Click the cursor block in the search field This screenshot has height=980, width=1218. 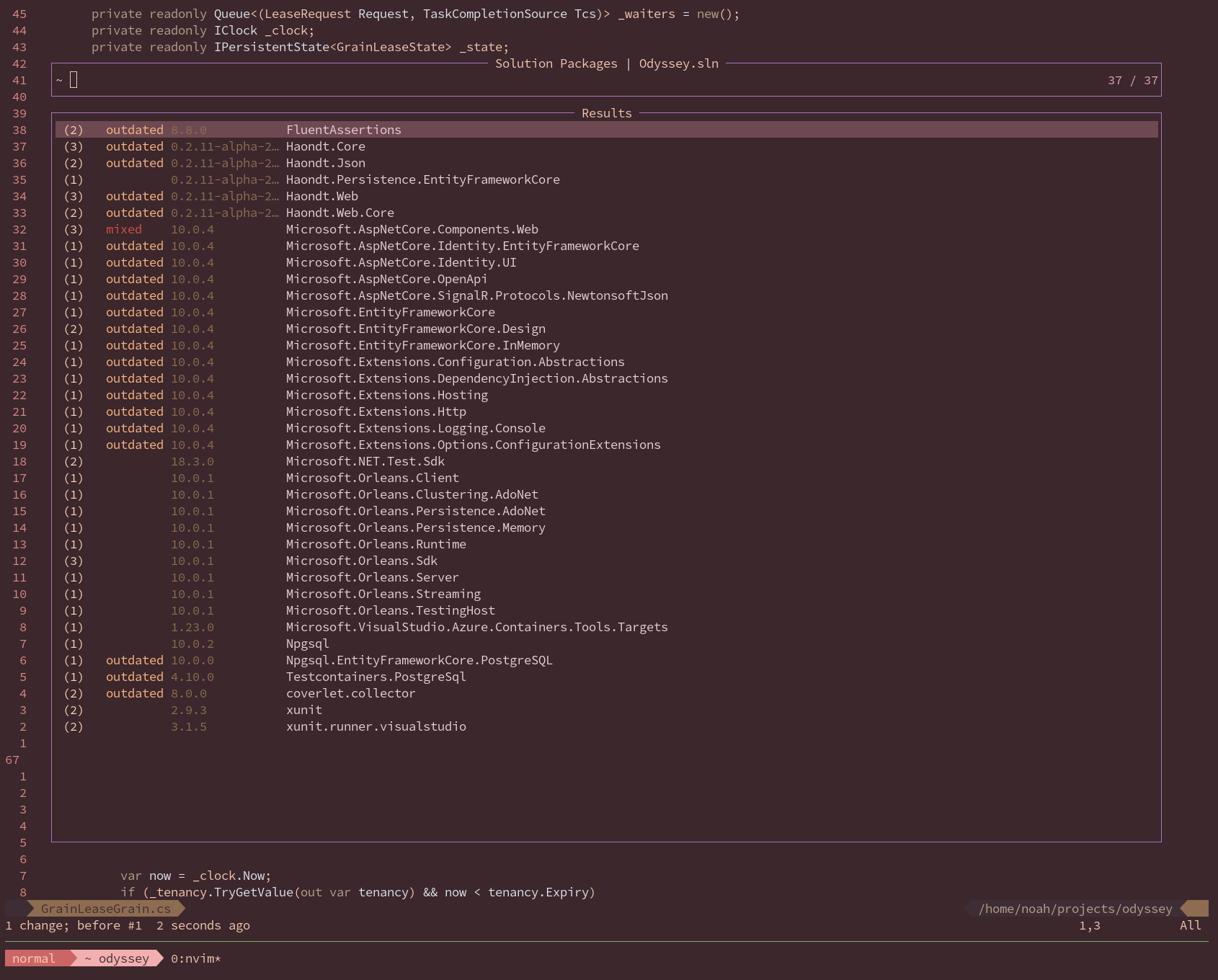[74, 80]
